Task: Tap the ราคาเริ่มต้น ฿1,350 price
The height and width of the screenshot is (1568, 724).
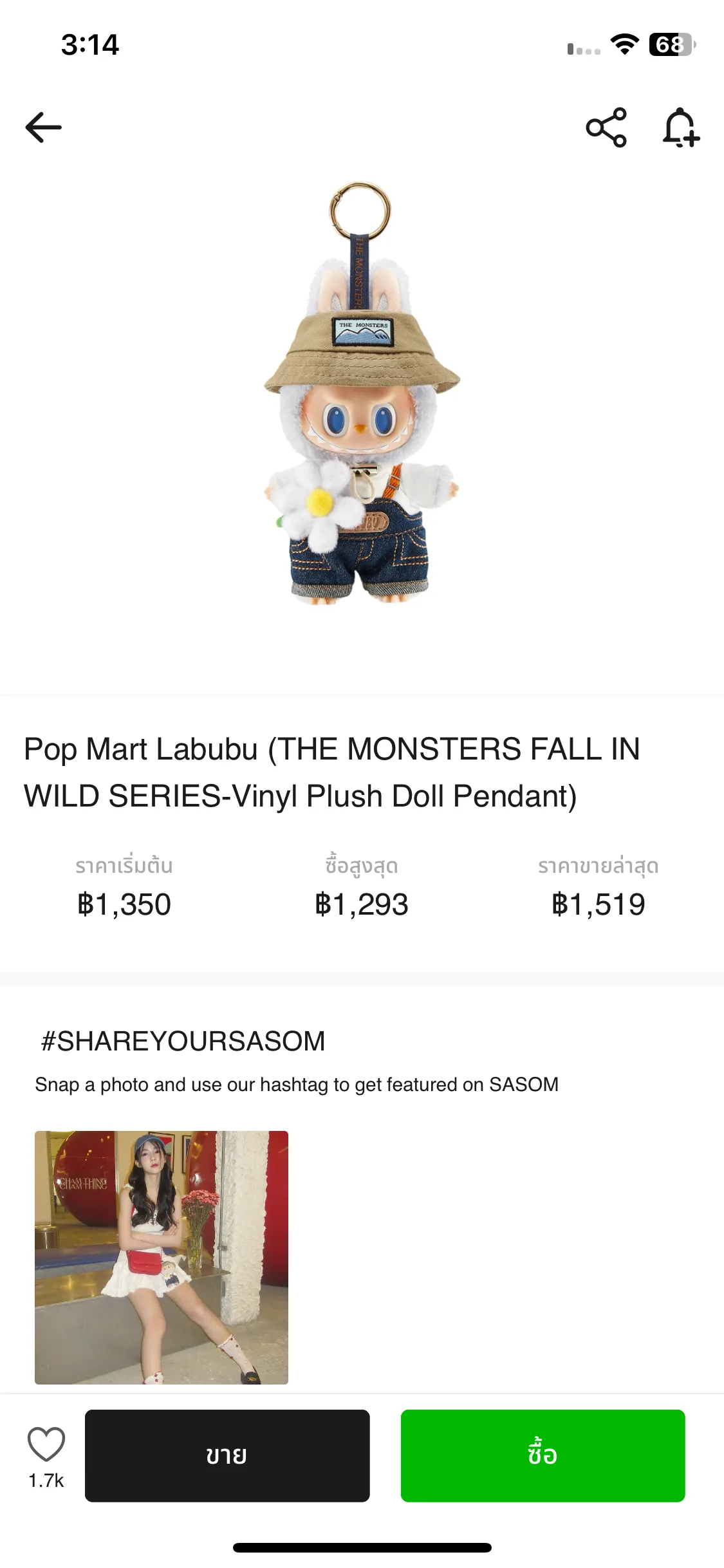Action: [124, 904]
